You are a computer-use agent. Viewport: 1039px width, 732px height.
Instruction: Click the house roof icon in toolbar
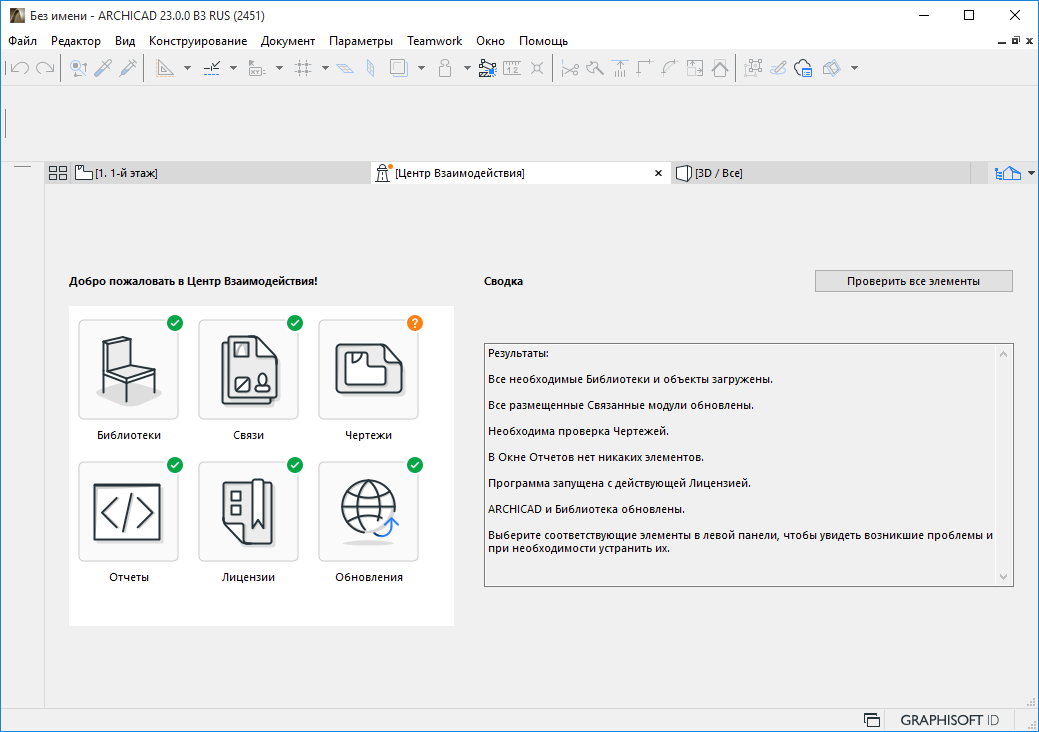[x=720, y=68]
